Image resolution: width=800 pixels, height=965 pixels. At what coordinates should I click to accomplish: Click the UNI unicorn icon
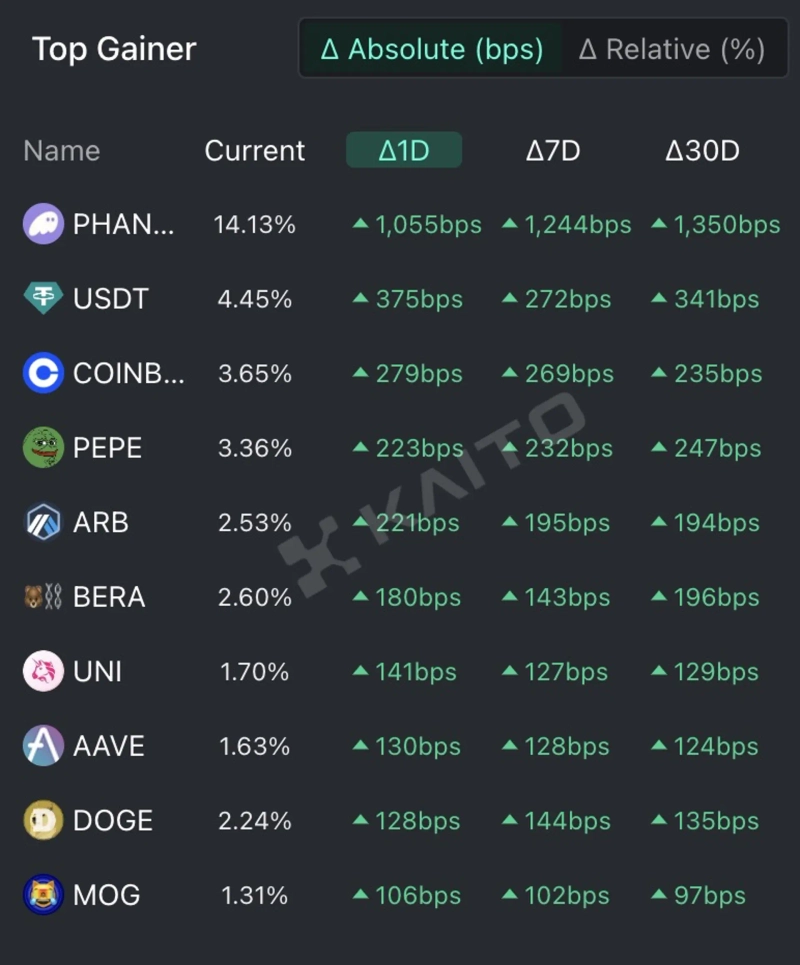(43, 671)
